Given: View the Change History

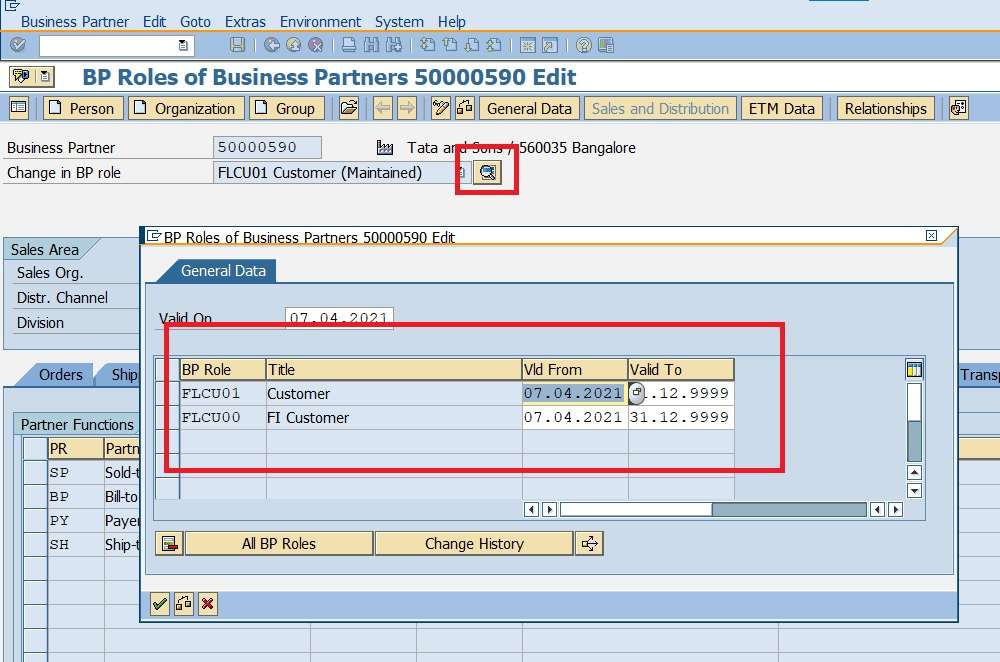Looking at the screenshot, I should click(x=474, y=543).
